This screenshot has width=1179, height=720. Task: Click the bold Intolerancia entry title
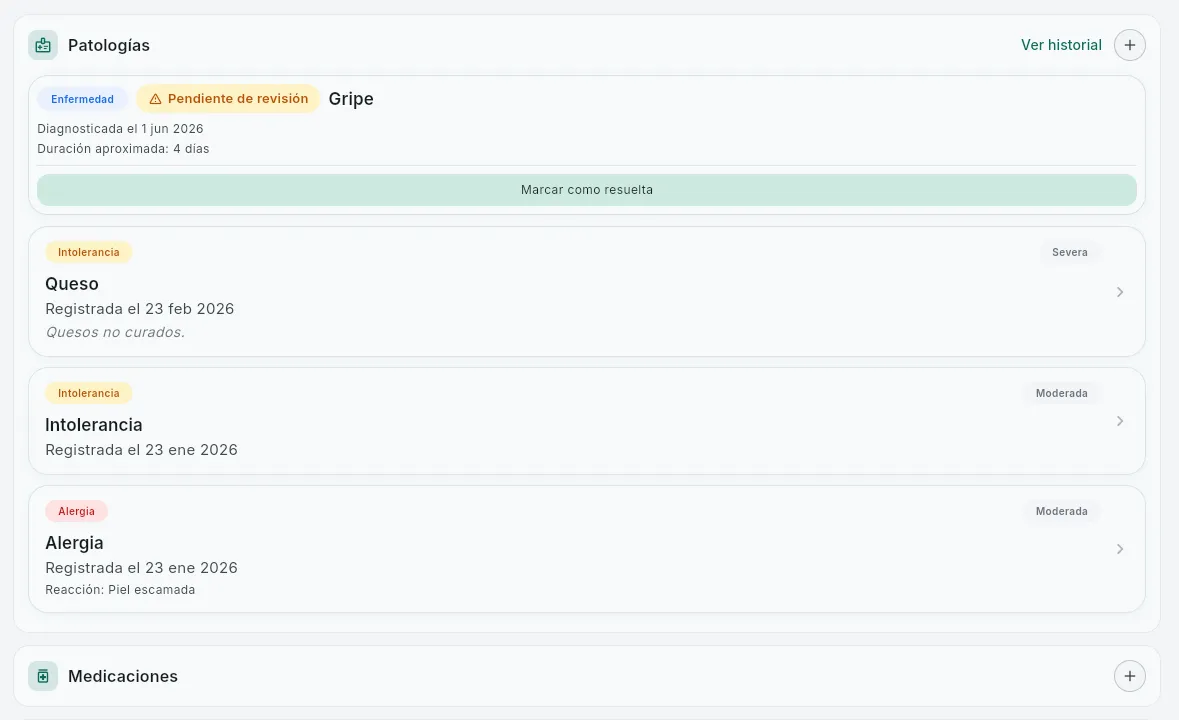(94, 425)
